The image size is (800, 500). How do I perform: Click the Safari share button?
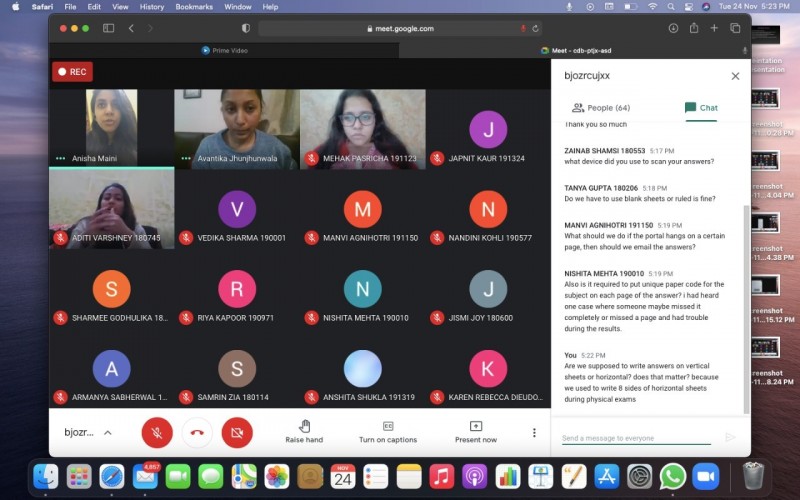tap(694, 28)
